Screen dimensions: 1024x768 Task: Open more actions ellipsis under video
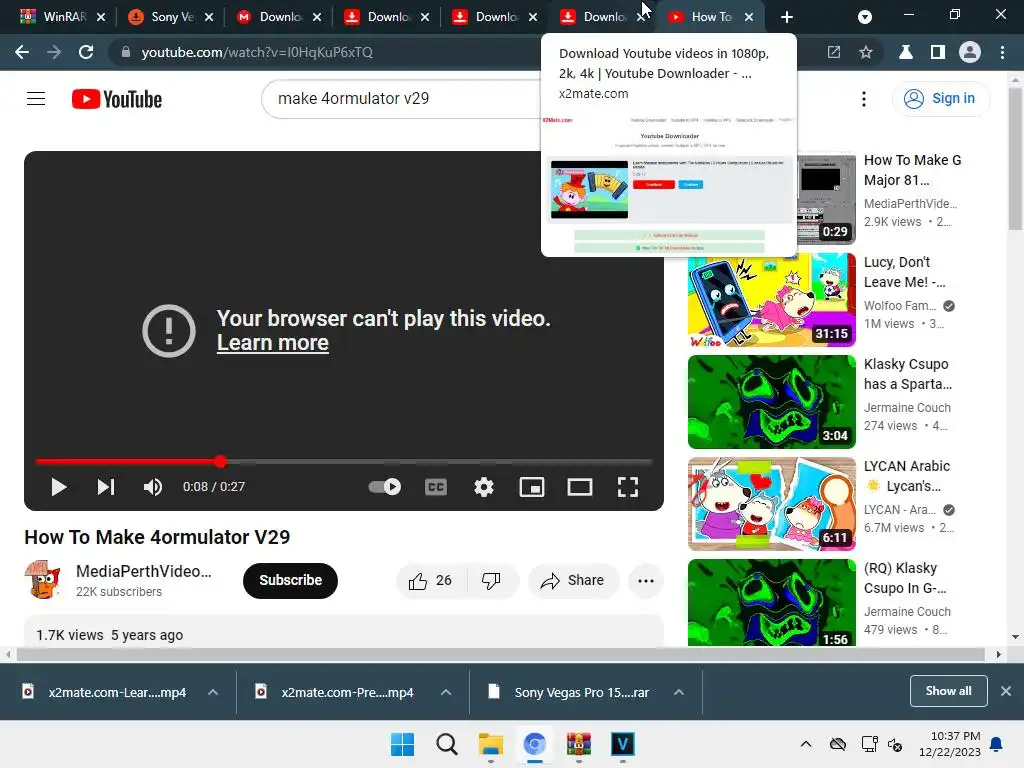(x=646, y=581)
